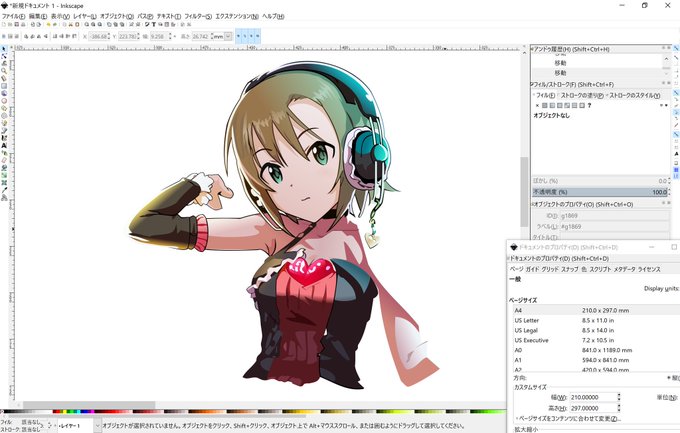
Task: Click the ぼかし blur slider
Action: 601,181
